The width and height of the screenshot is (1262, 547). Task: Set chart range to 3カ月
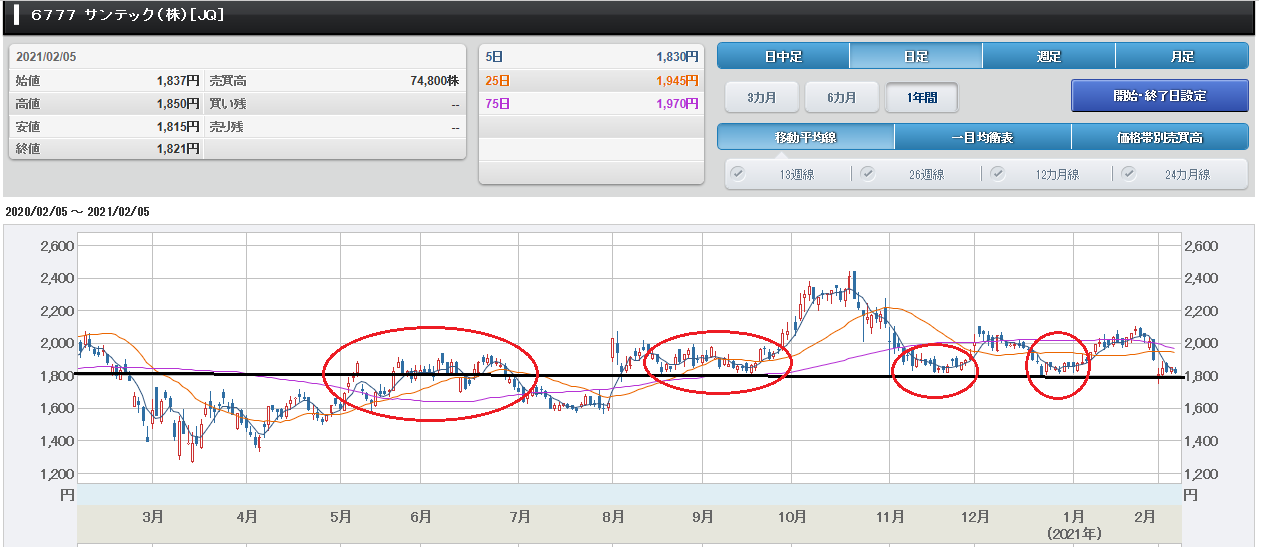(x=760, y=97)
